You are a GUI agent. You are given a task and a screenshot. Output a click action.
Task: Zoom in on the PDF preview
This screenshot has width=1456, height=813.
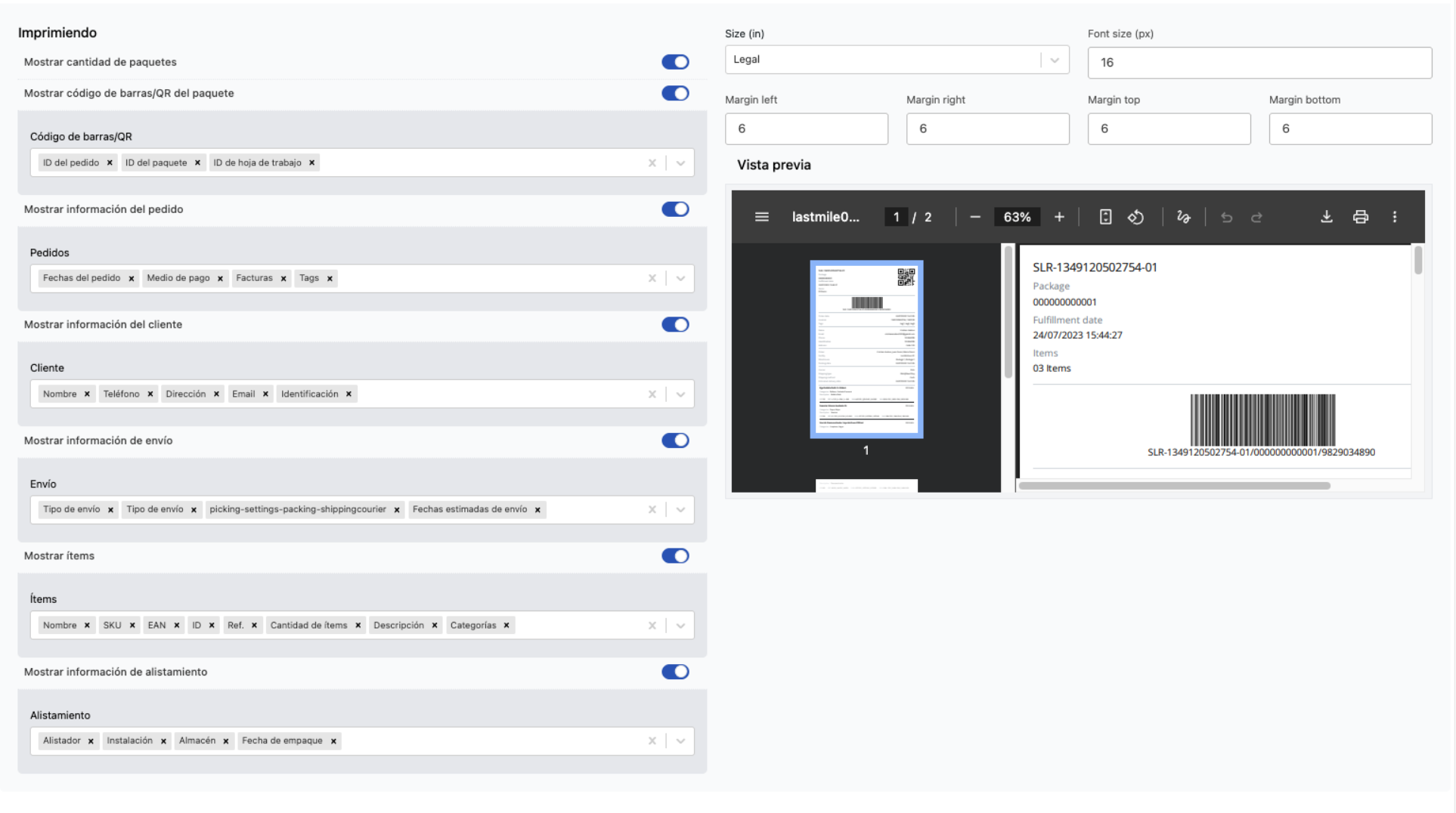coord(1059,217)
